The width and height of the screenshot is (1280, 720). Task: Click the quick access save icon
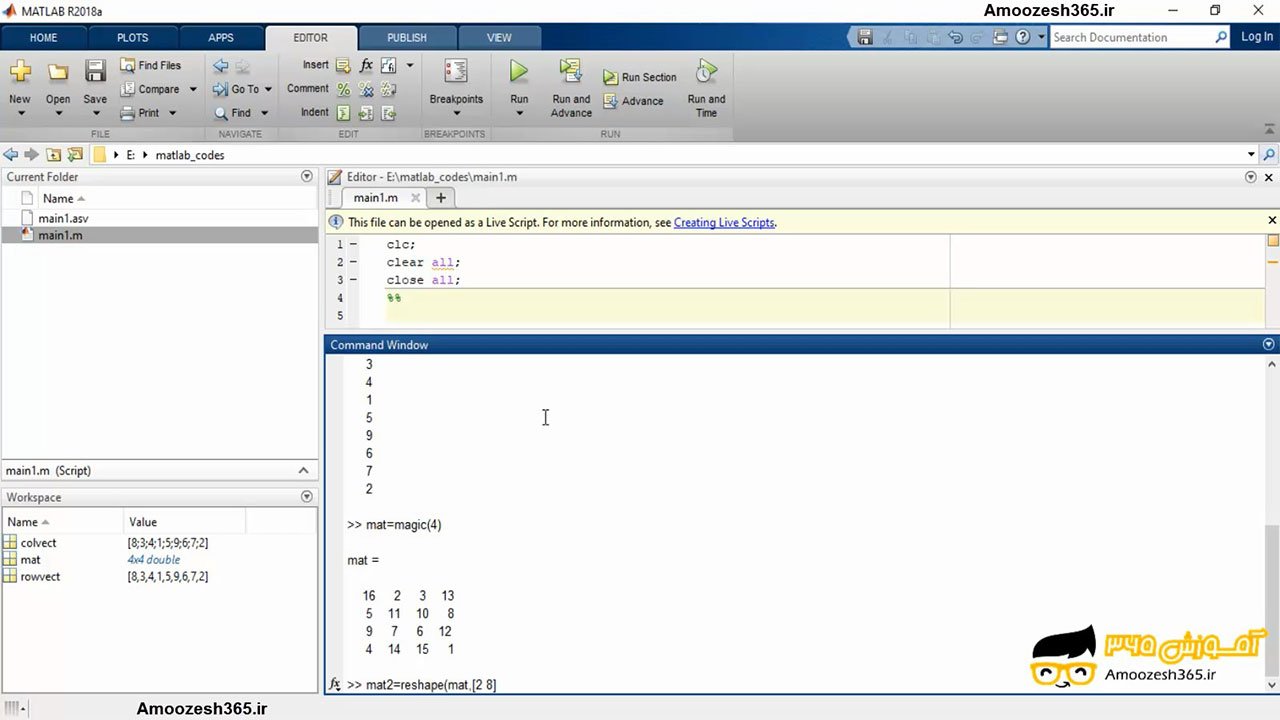[866, 37]
